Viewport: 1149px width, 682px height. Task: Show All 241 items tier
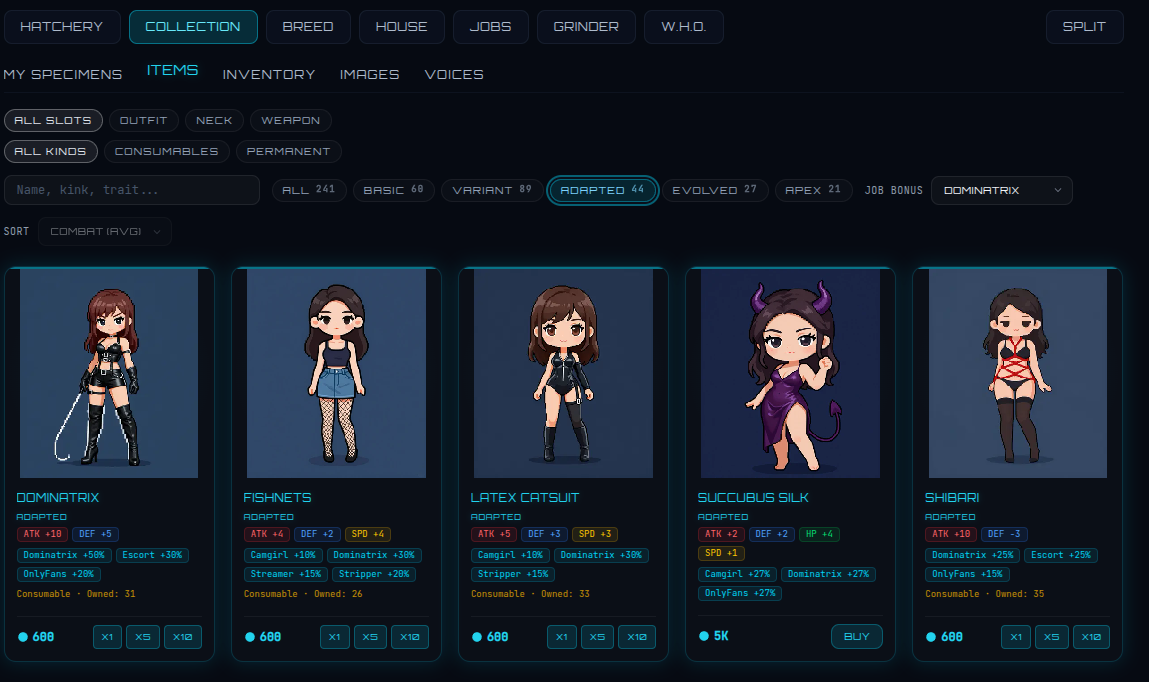(x=309, y=190)
